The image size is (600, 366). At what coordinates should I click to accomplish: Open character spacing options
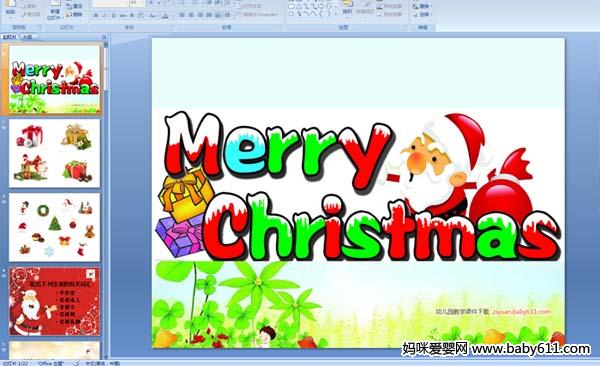pos(141,15)
